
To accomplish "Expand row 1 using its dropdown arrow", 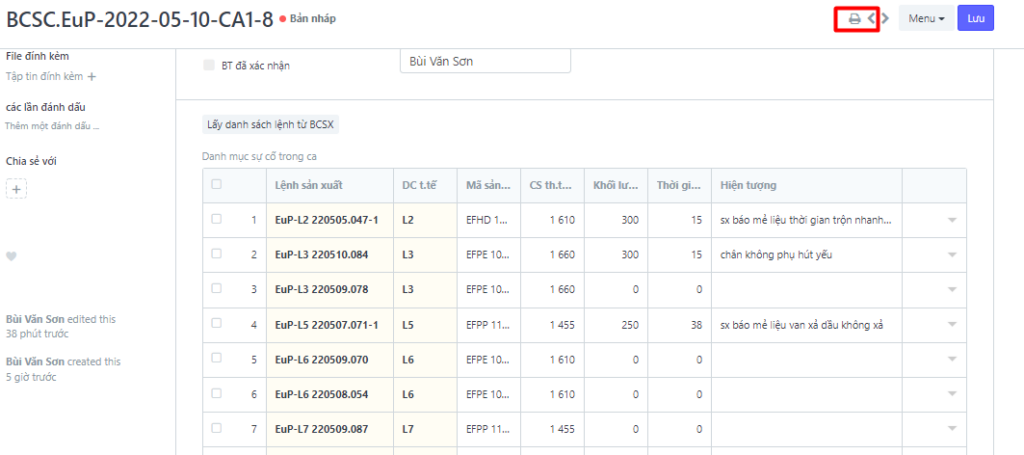I will tap(951, 220).
